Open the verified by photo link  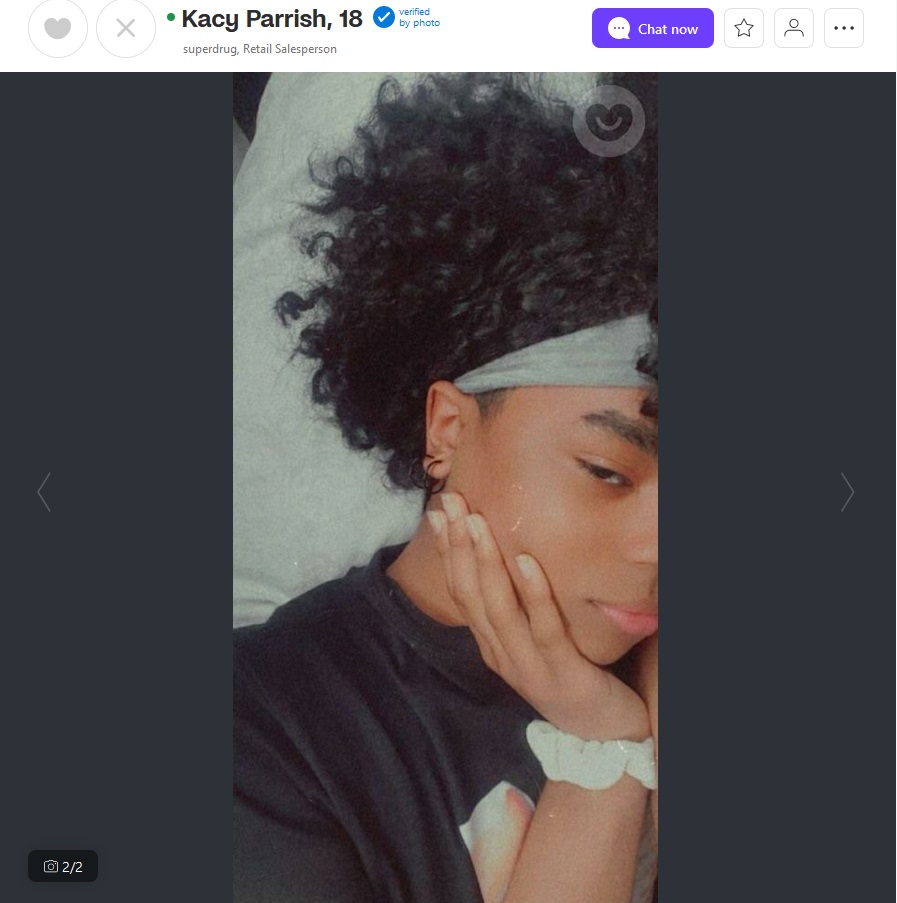pos(419,17)
